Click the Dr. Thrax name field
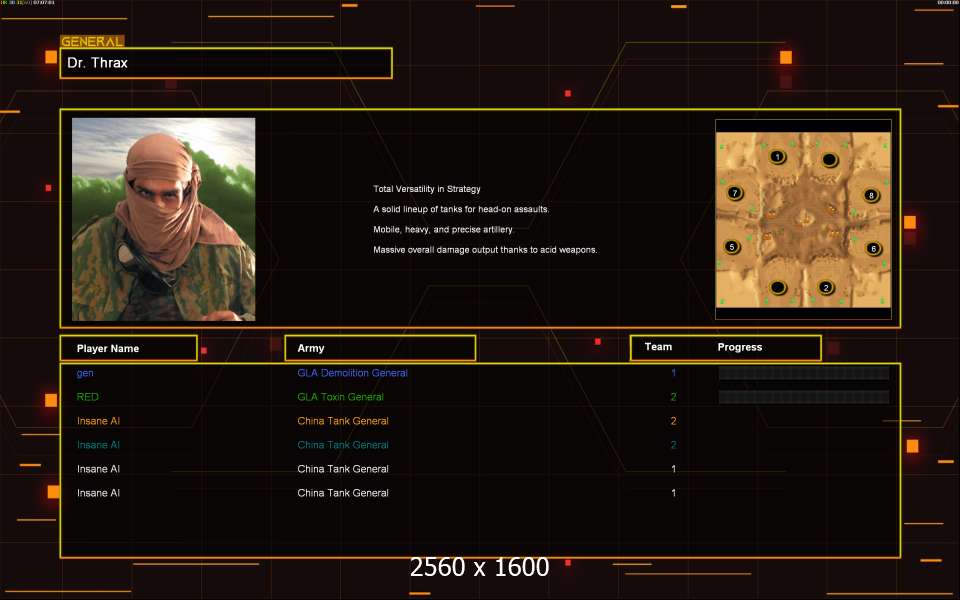 226,63
